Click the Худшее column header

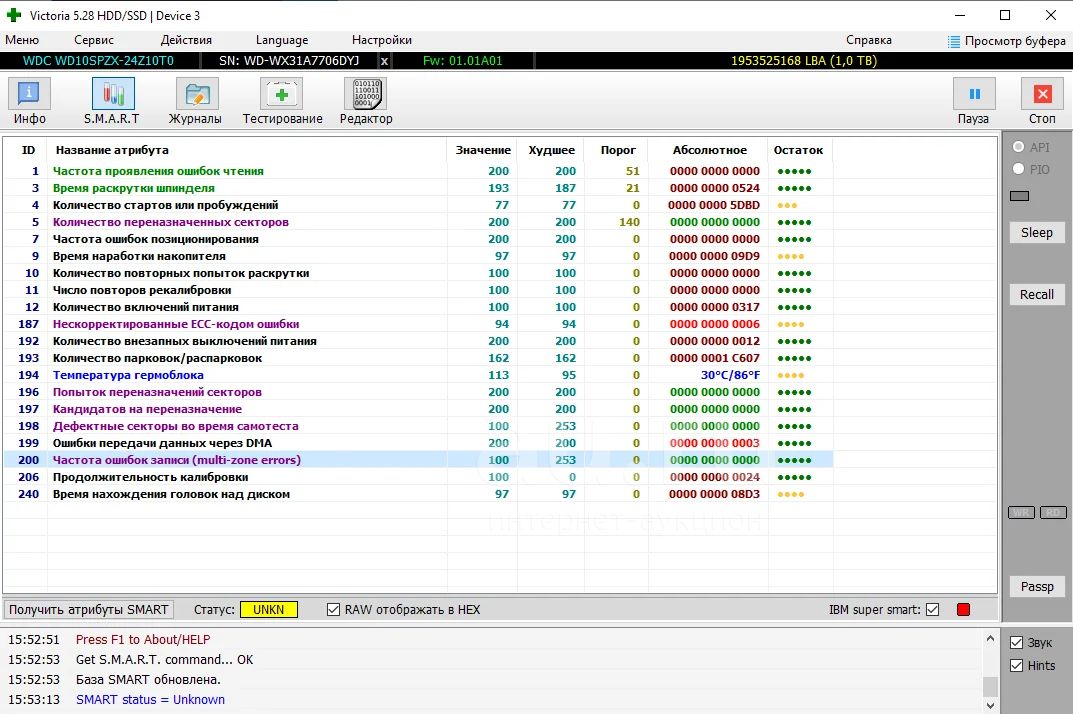click(552, 150)
